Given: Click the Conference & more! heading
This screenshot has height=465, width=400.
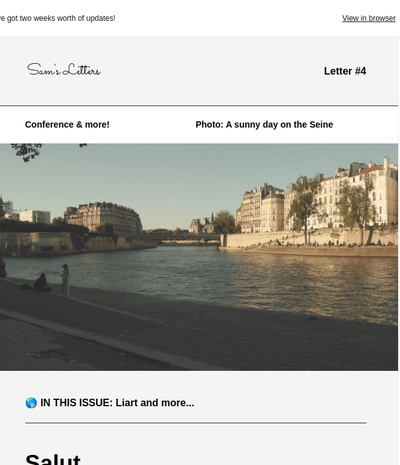Looking at the screenshot, I should click(x=67, y=124).
